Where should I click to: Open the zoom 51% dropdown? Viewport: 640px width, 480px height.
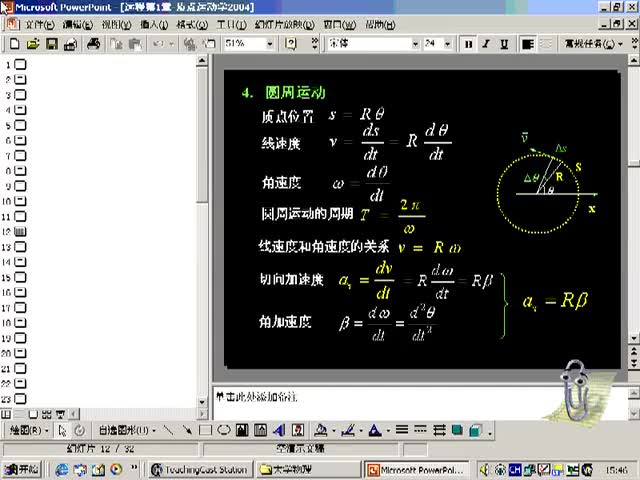pyautogui.click(x=270, y=44)
